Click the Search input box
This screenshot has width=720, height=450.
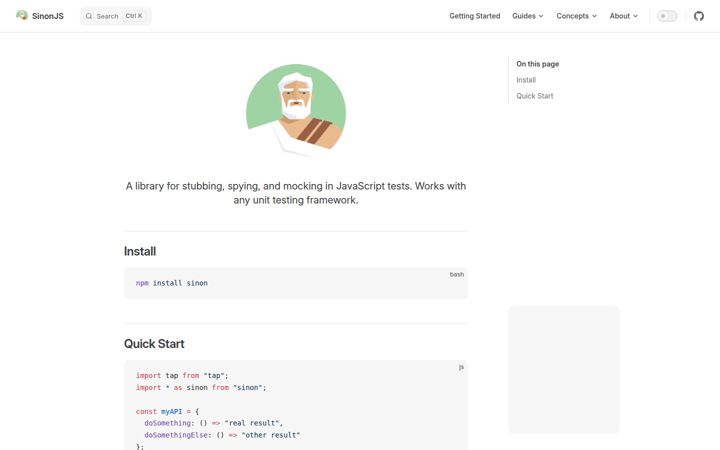115,16
